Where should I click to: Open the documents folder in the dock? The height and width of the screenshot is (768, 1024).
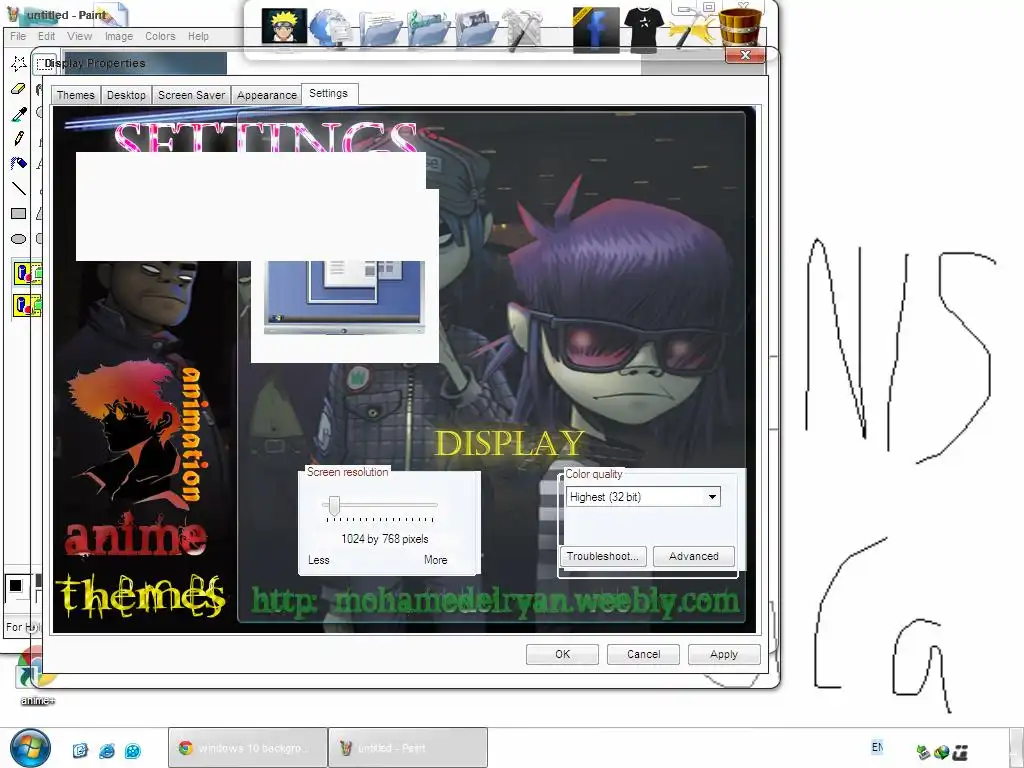[x=379, y=28]
